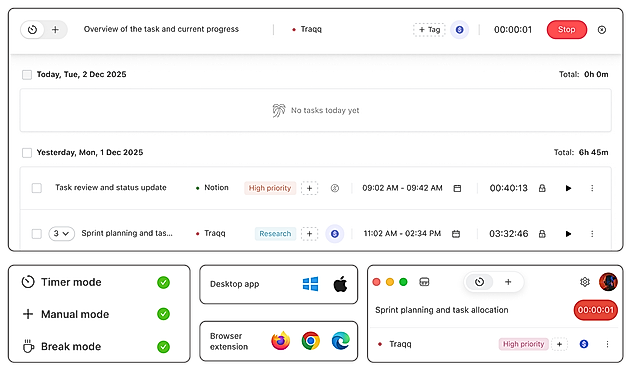Select timer mode in the desktop widget
632x368 pixels.
coord(479,282)
